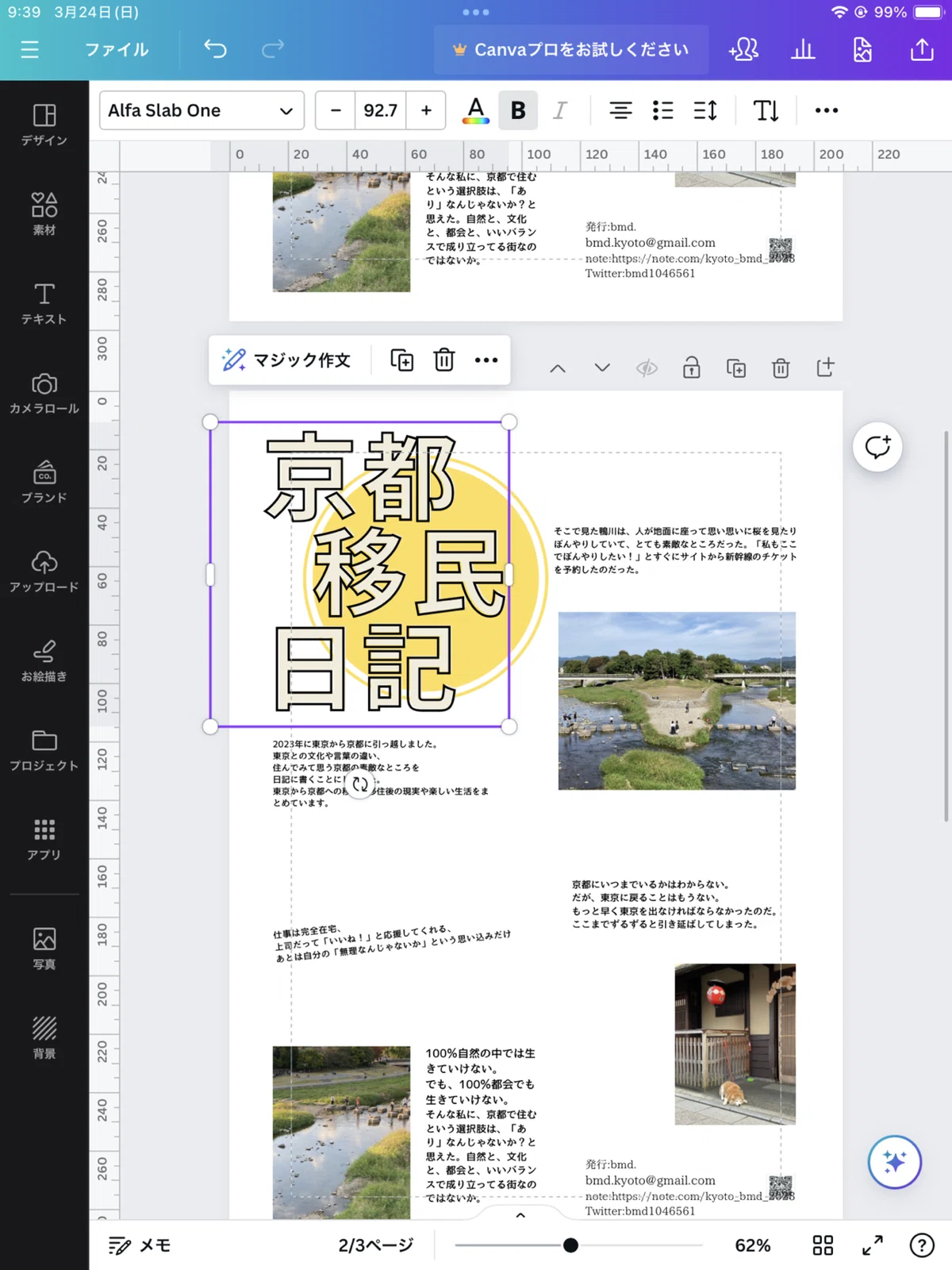Viewport: 952px width, 1270px height.
Task: Duplicate the selected text element
Action: coord(402,360)
